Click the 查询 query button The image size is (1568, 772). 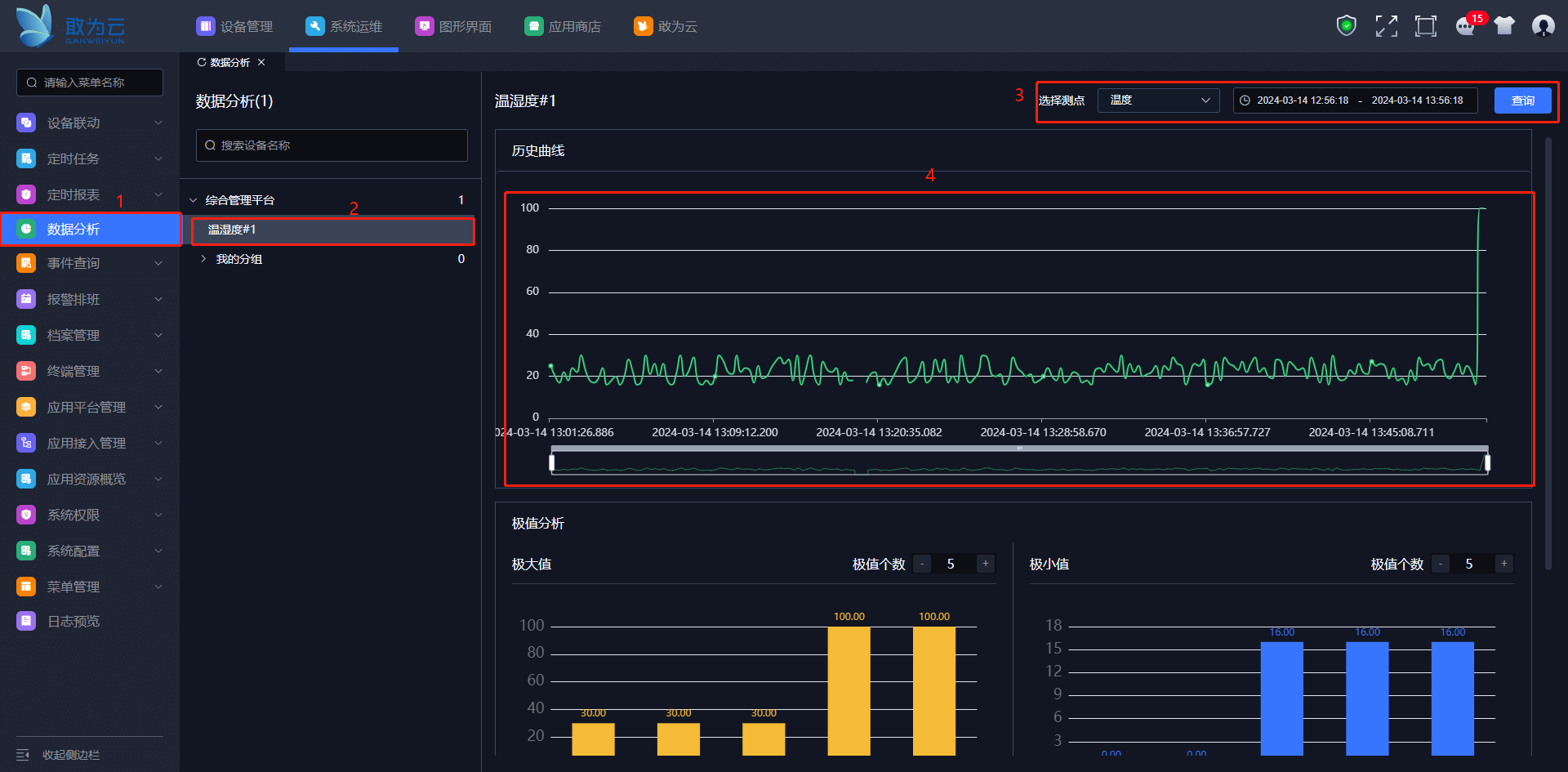[x=1522, y=100]
